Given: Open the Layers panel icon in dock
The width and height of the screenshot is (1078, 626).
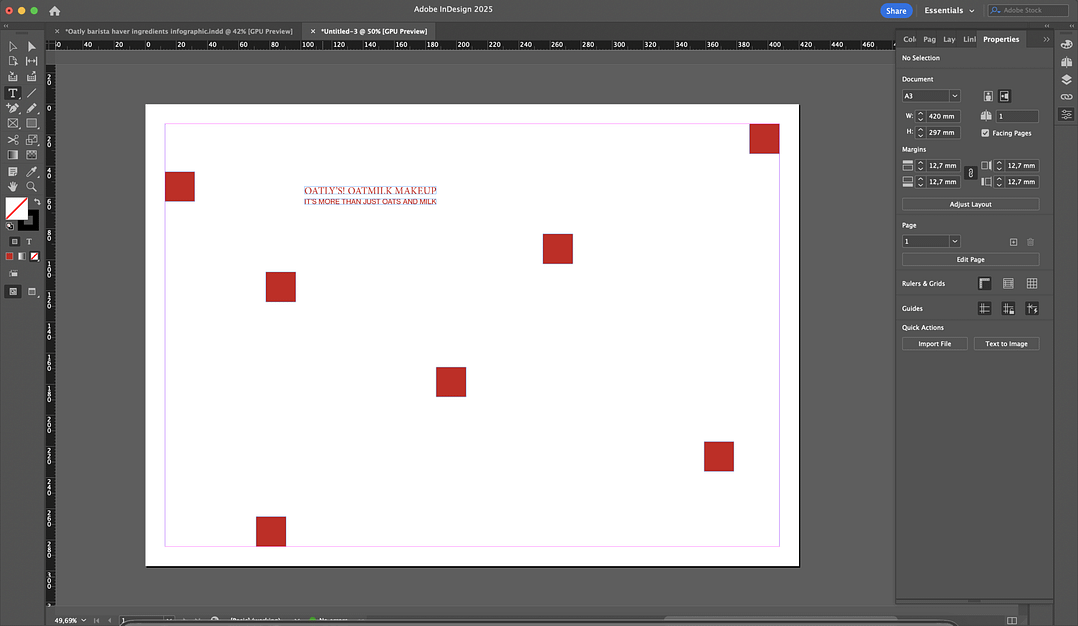Looking at the screenshot, I should click(x=1066, y=79).
